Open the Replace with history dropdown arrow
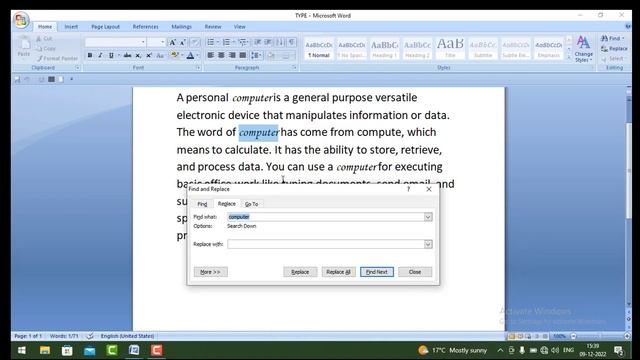This screenshot has width=640, height=360. 428,244
